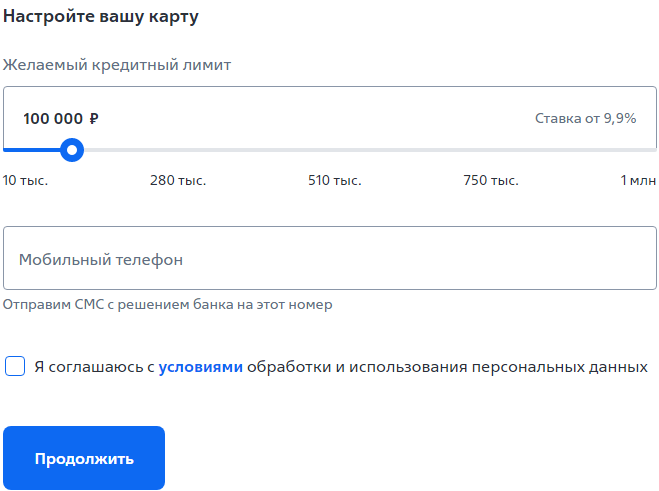659x491 pixels.
Task: Click the blue filled slider track portion
Action: point(32,150)
